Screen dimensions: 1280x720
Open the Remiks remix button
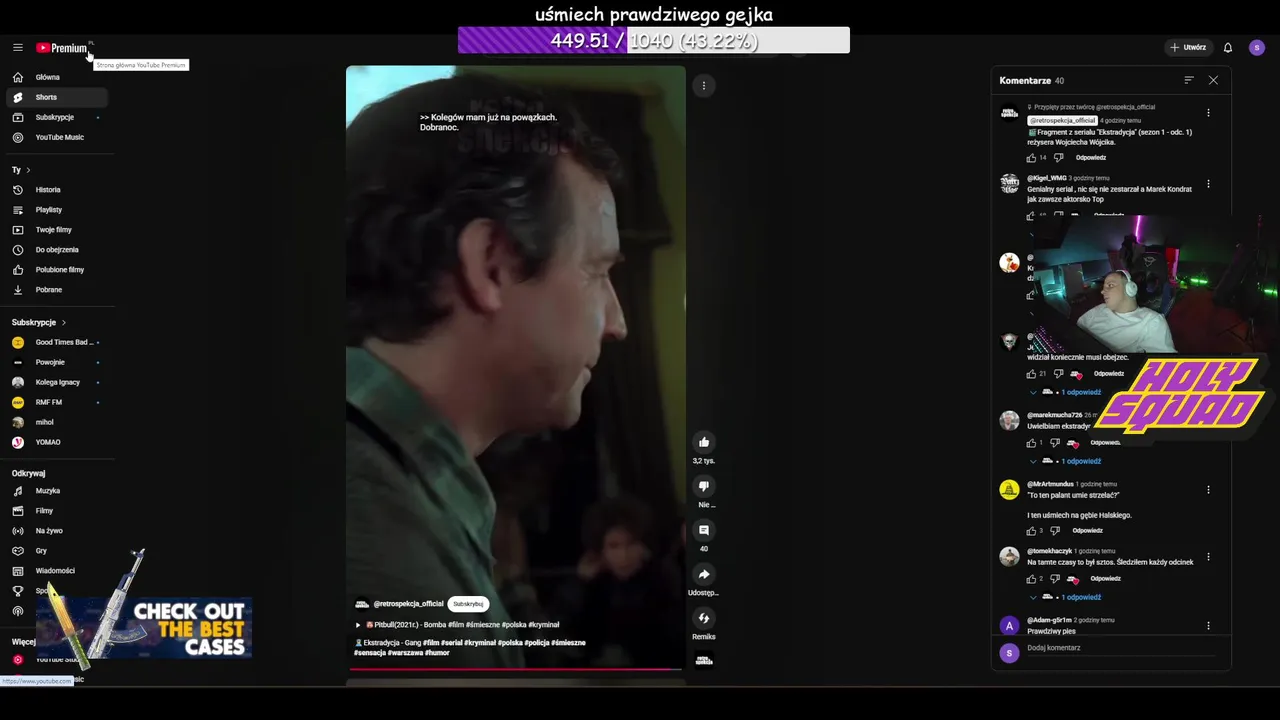704,618
